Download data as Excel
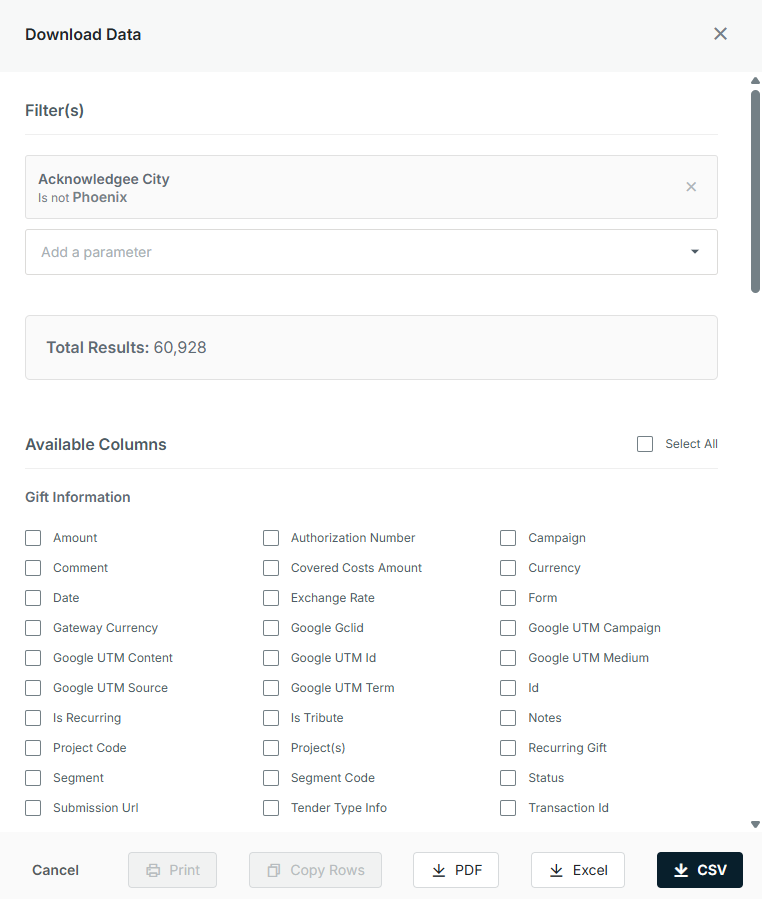Screen dimensions: 762x899 click(x=577, y=870)
